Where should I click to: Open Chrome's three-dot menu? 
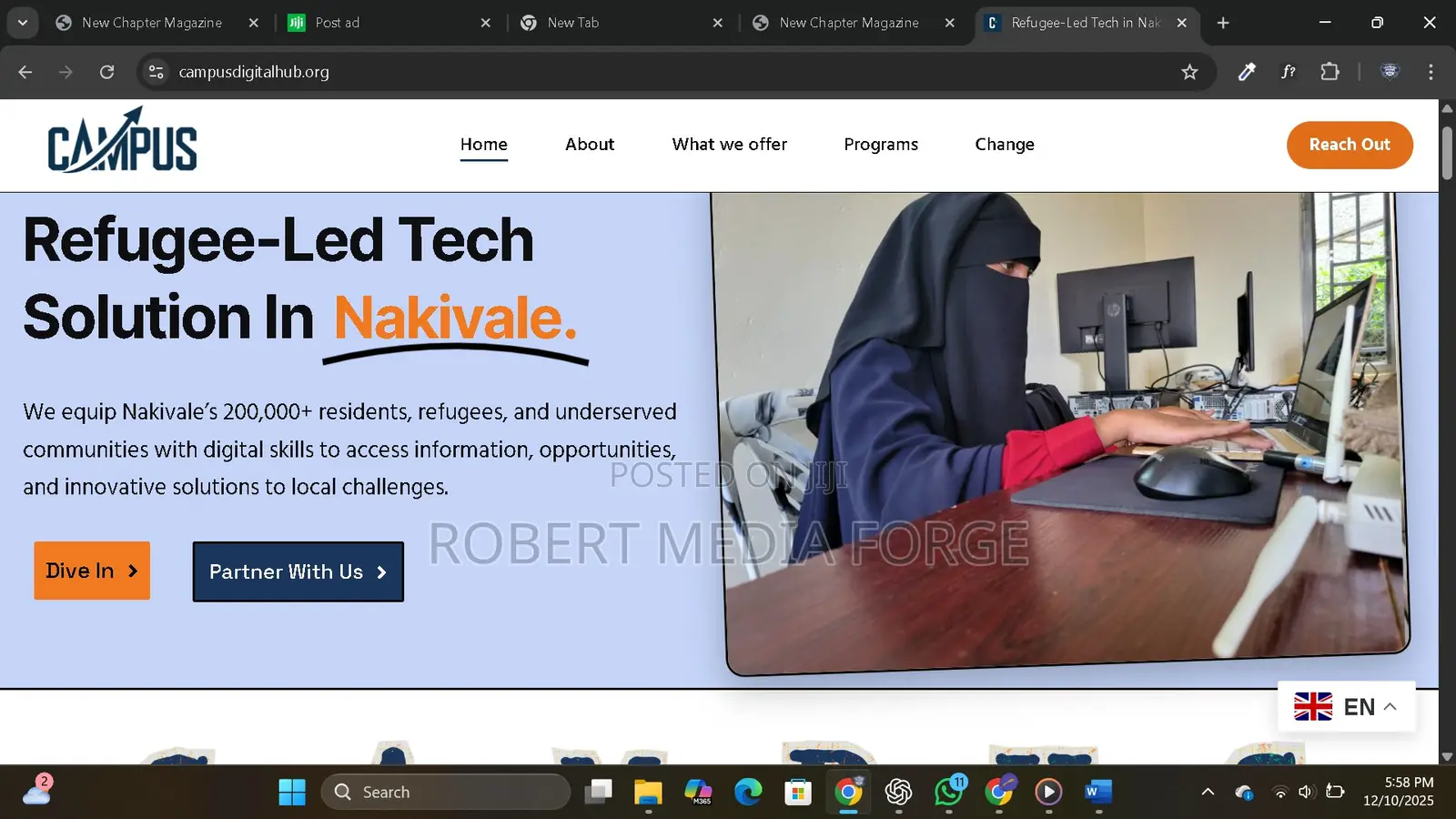(x=1431, y=72)
